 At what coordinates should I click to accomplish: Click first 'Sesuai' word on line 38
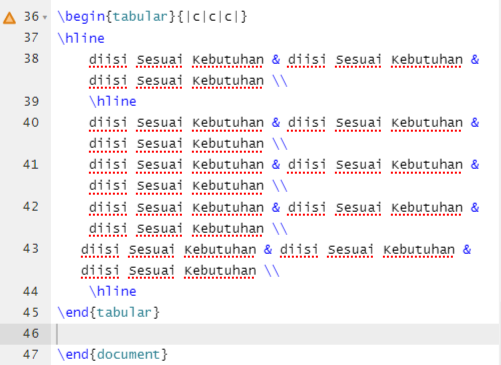click(x=159, y=60)
